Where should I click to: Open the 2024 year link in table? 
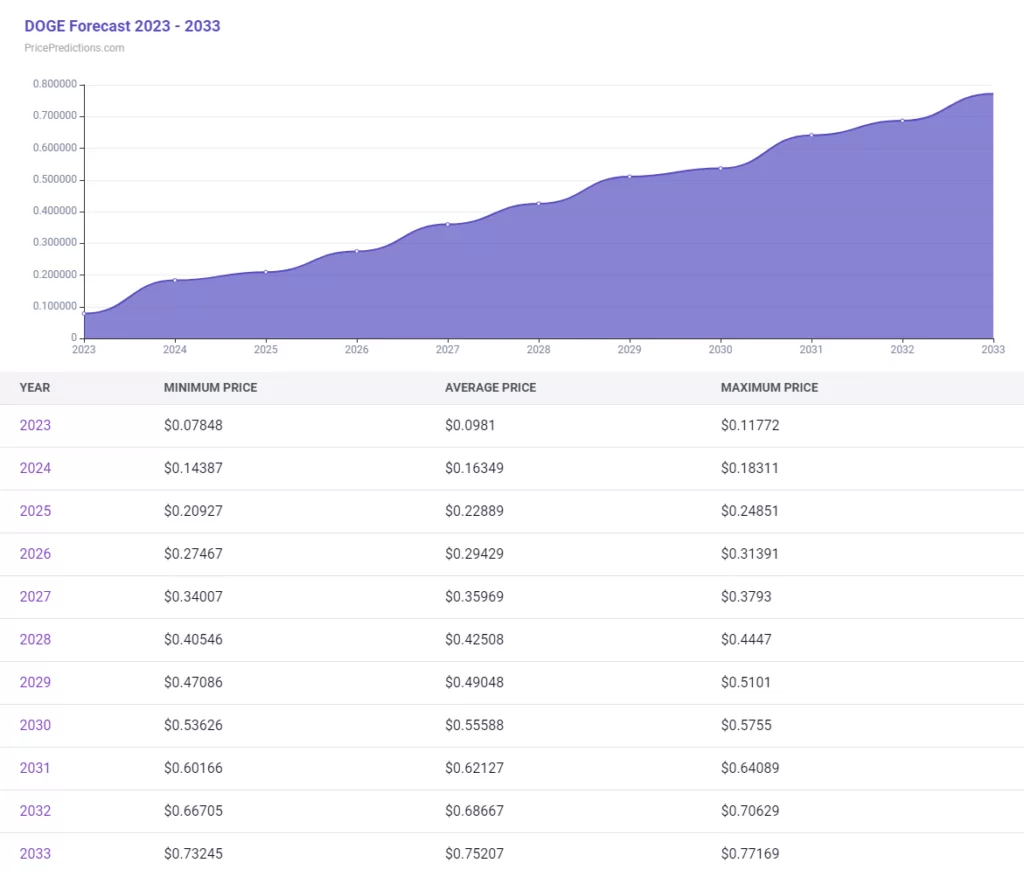pyautogui.click(x=35, y=468)
